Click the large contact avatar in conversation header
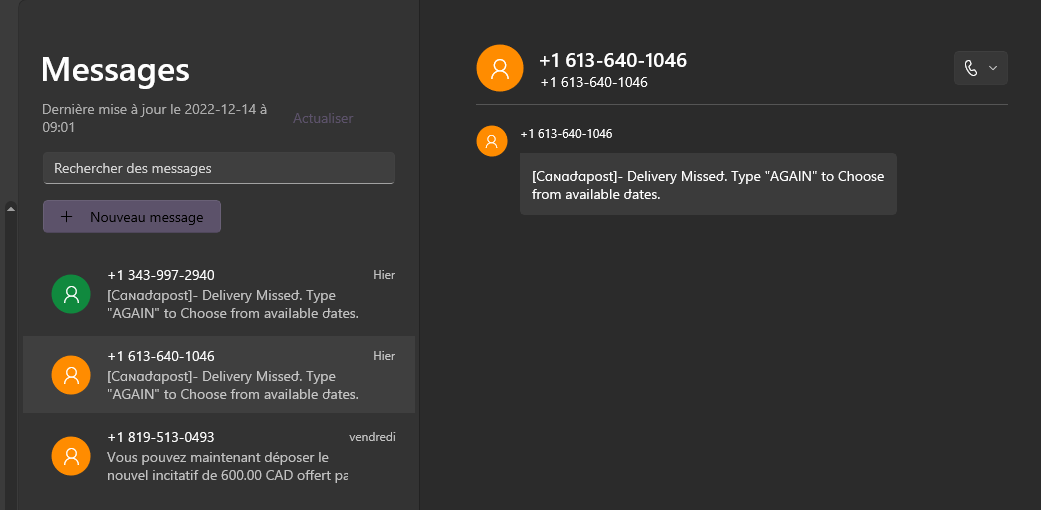The image size is (1041, 510). 500,69
